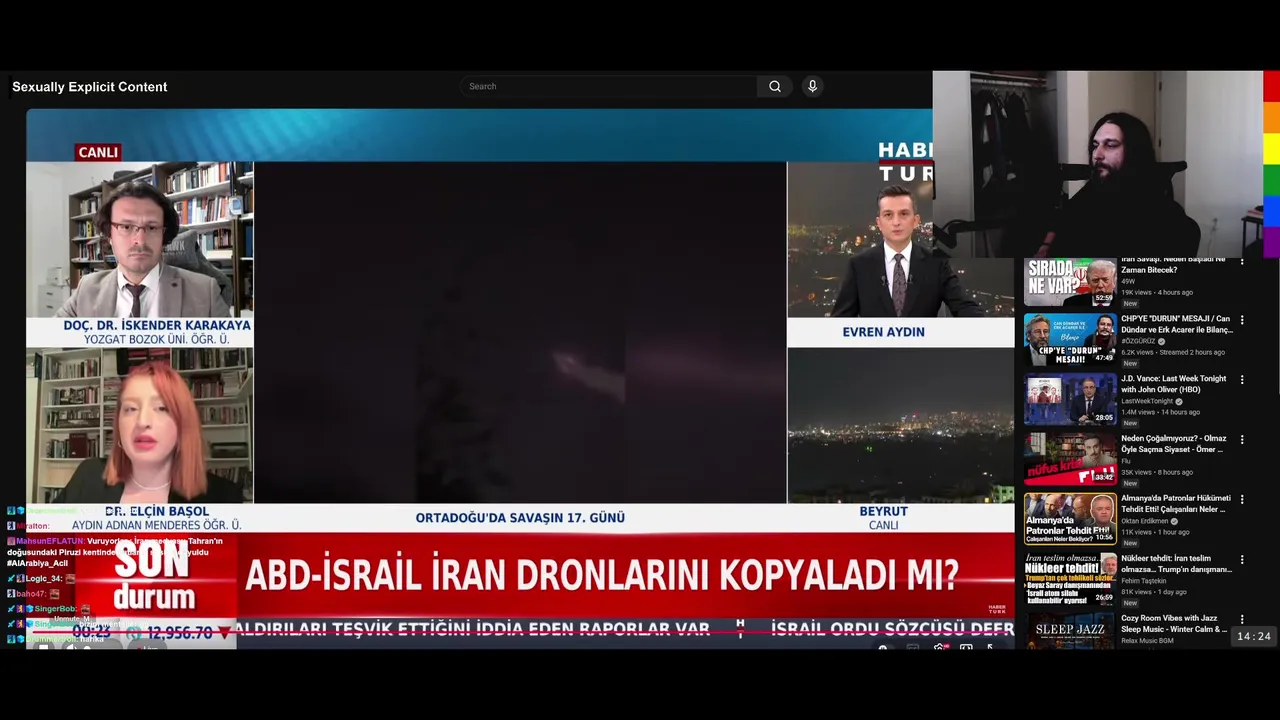Click the New badge under Flu video
This screenshot has height=720, width=1280.
1130,483
